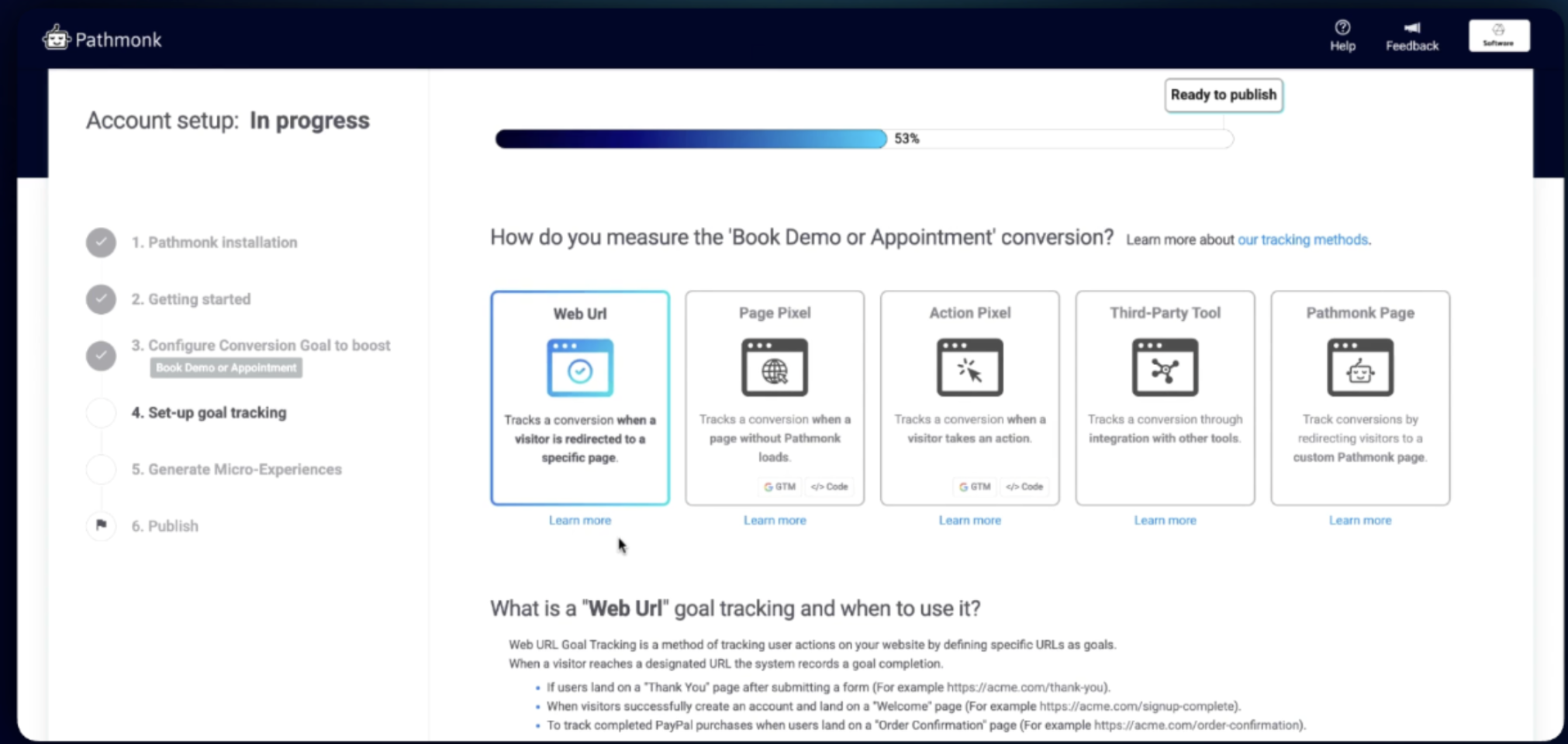
Task: Click the Pathmonk brand name text
Action: point(119,40)
